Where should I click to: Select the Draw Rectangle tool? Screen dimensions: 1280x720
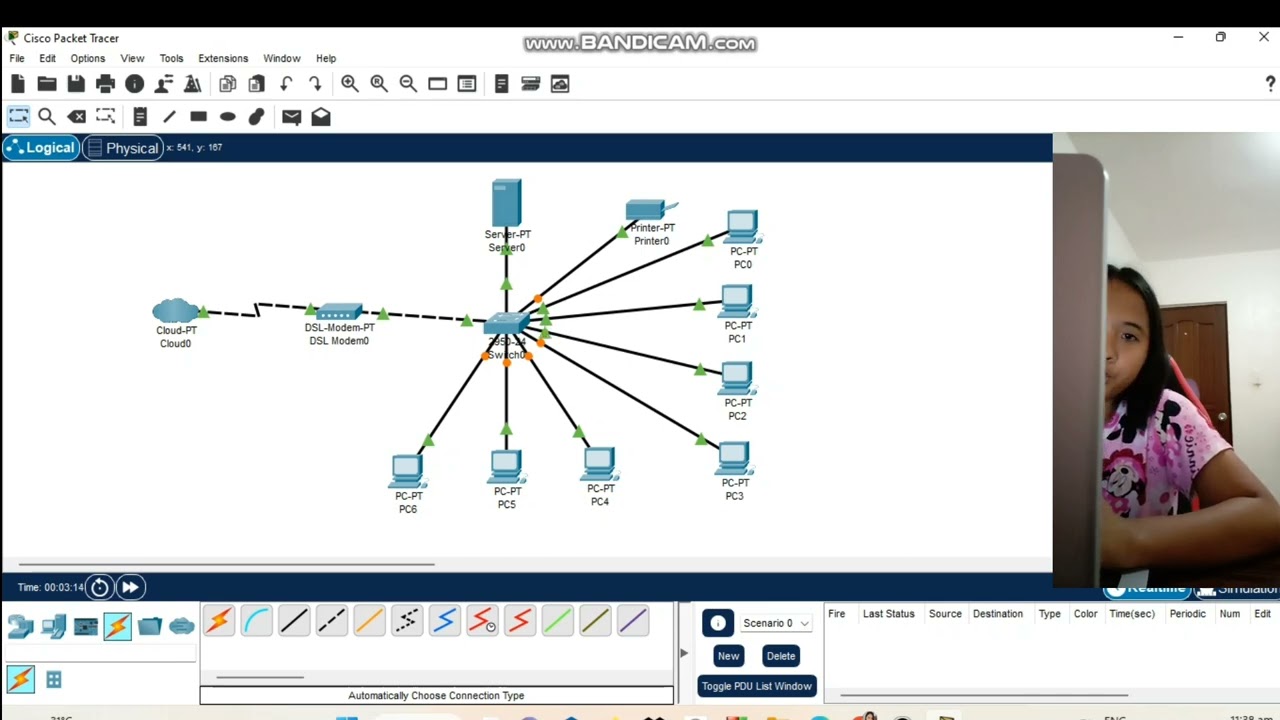[198, 117]
